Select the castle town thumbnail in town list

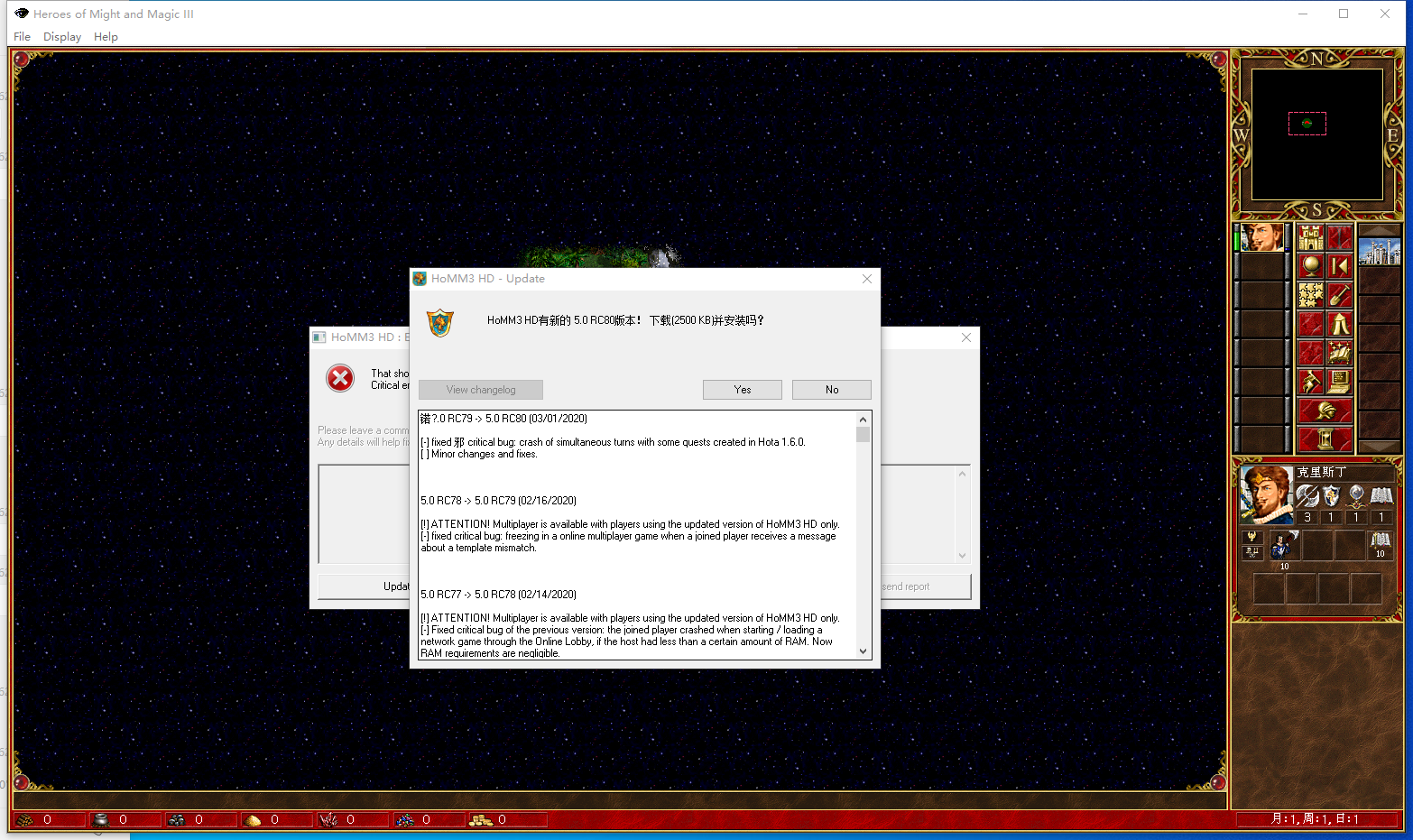[x=1379, y=251]
